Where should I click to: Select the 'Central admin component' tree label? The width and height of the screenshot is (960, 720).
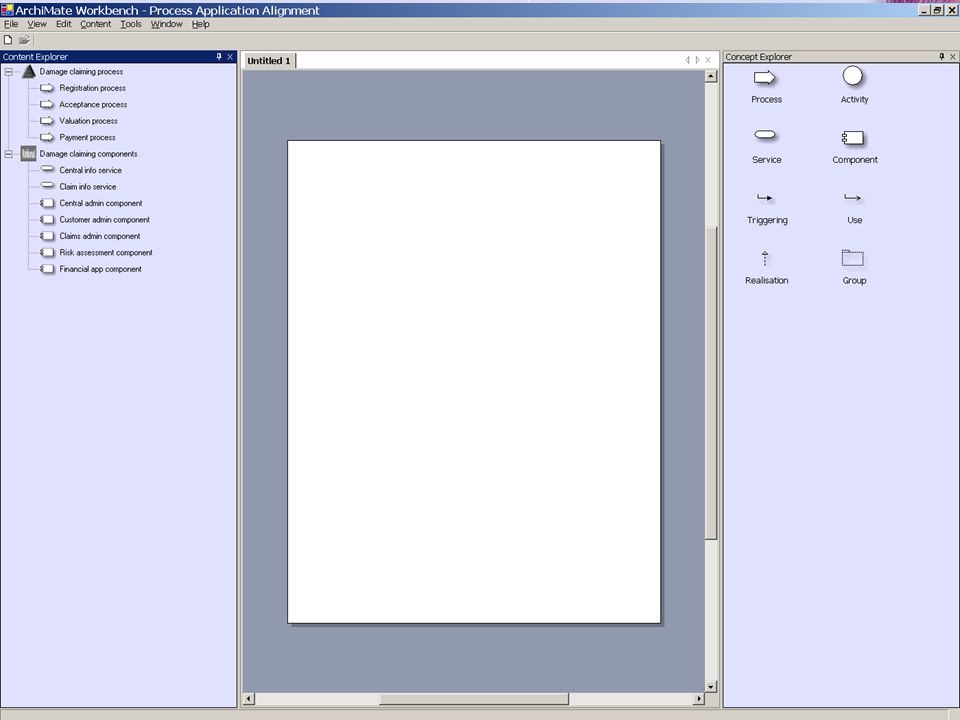coord(101,203)
